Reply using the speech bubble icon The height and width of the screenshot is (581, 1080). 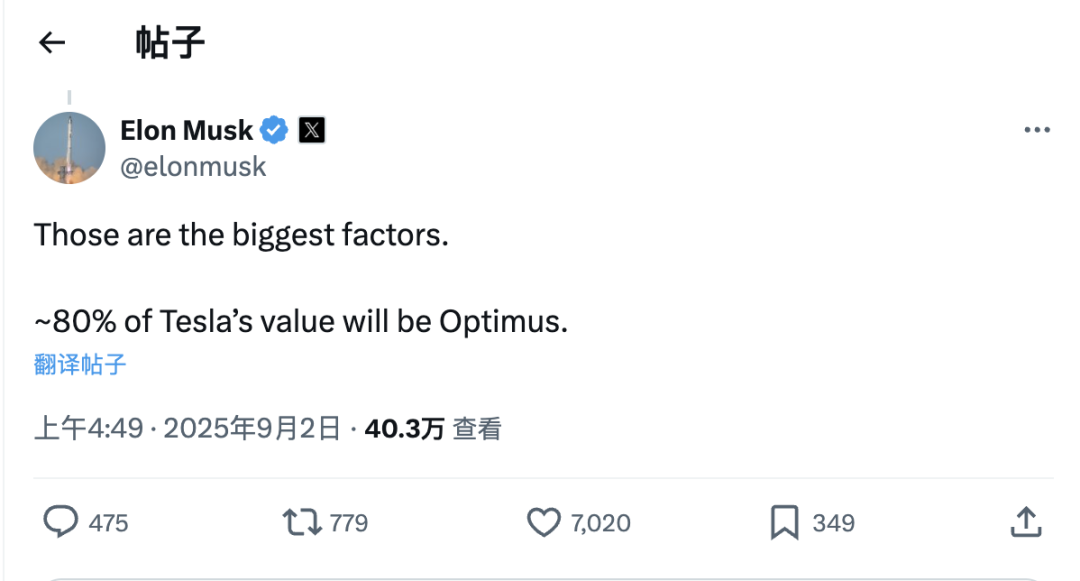(61, 521)
